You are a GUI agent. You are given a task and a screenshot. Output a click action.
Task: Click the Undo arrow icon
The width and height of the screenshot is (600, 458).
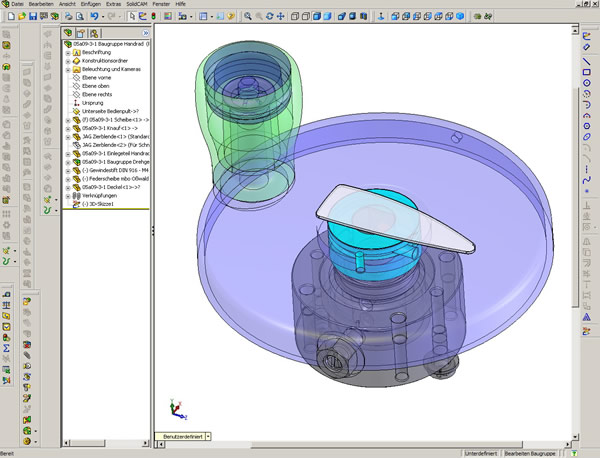94,17
